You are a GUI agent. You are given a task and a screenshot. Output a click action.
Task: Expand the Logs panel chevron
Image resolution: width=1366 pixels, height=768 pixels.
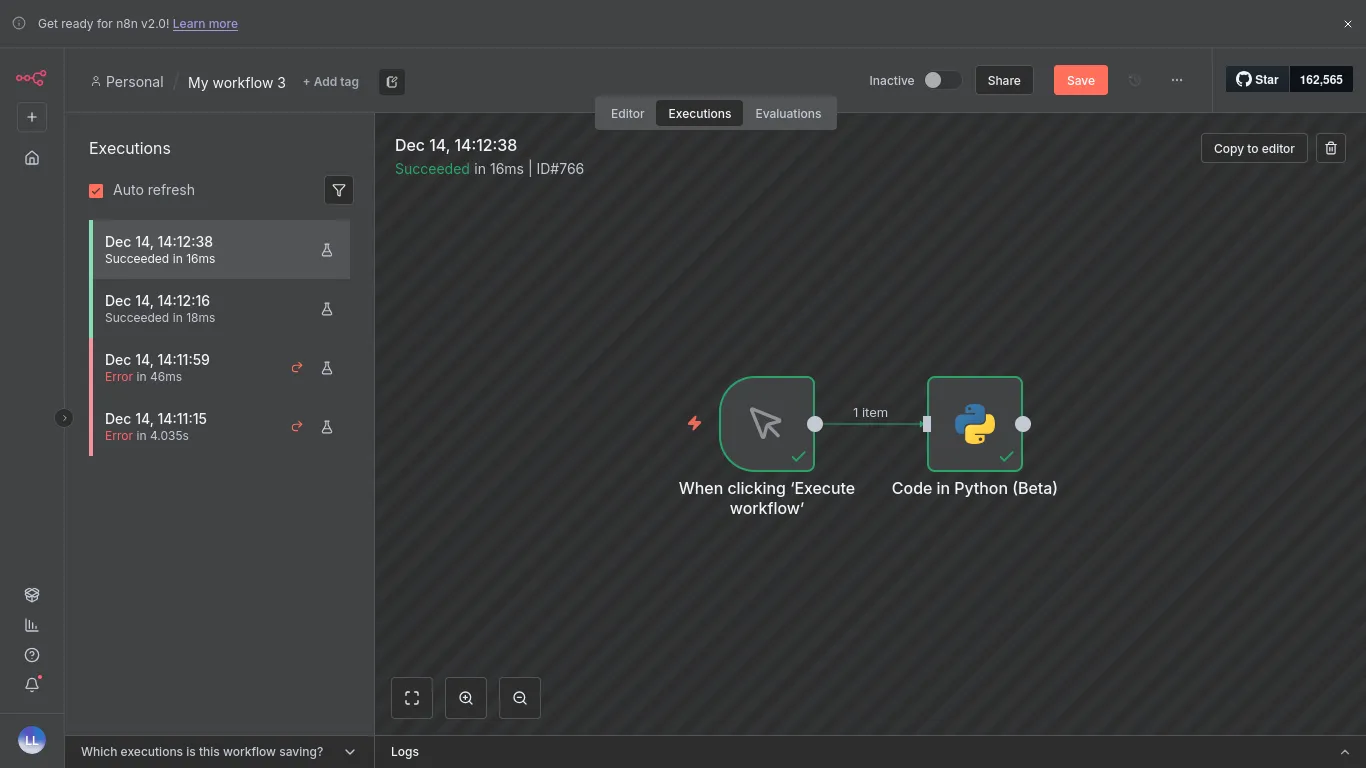tap(1345, 752)
